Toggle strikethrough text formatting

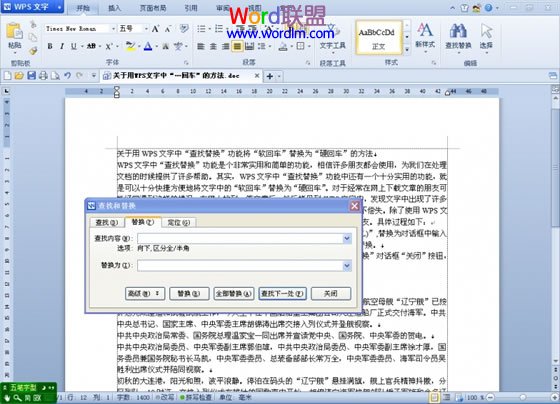(x=91, y=46)
